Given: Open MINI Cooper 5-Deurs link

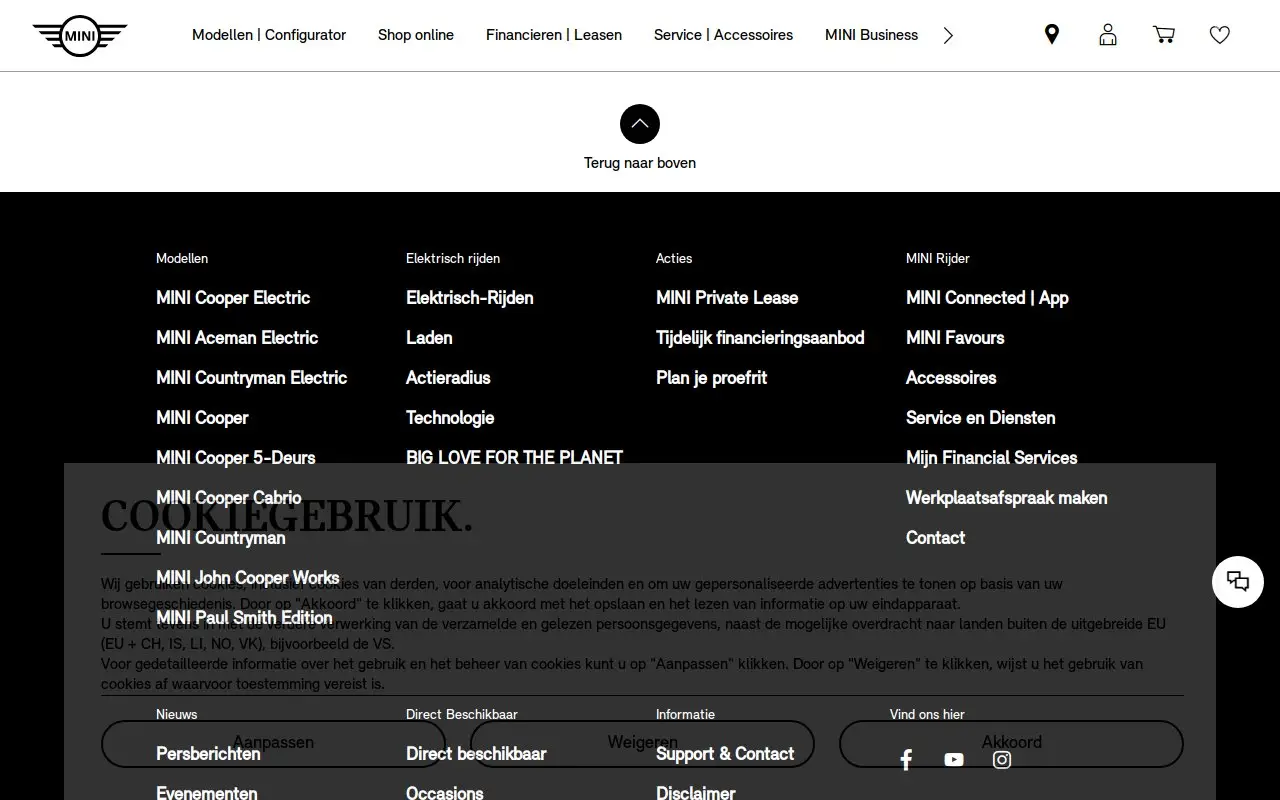Looking at the screenshot, I should pos(235,458).
